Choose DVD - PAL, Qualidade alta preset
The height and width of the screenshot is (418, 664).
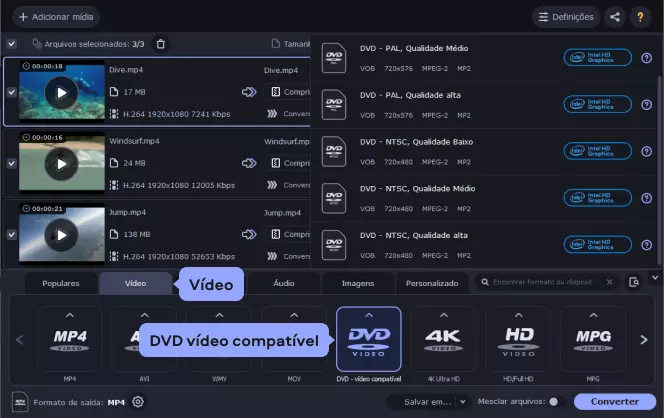pyautogui.click(x=484, y=105)
